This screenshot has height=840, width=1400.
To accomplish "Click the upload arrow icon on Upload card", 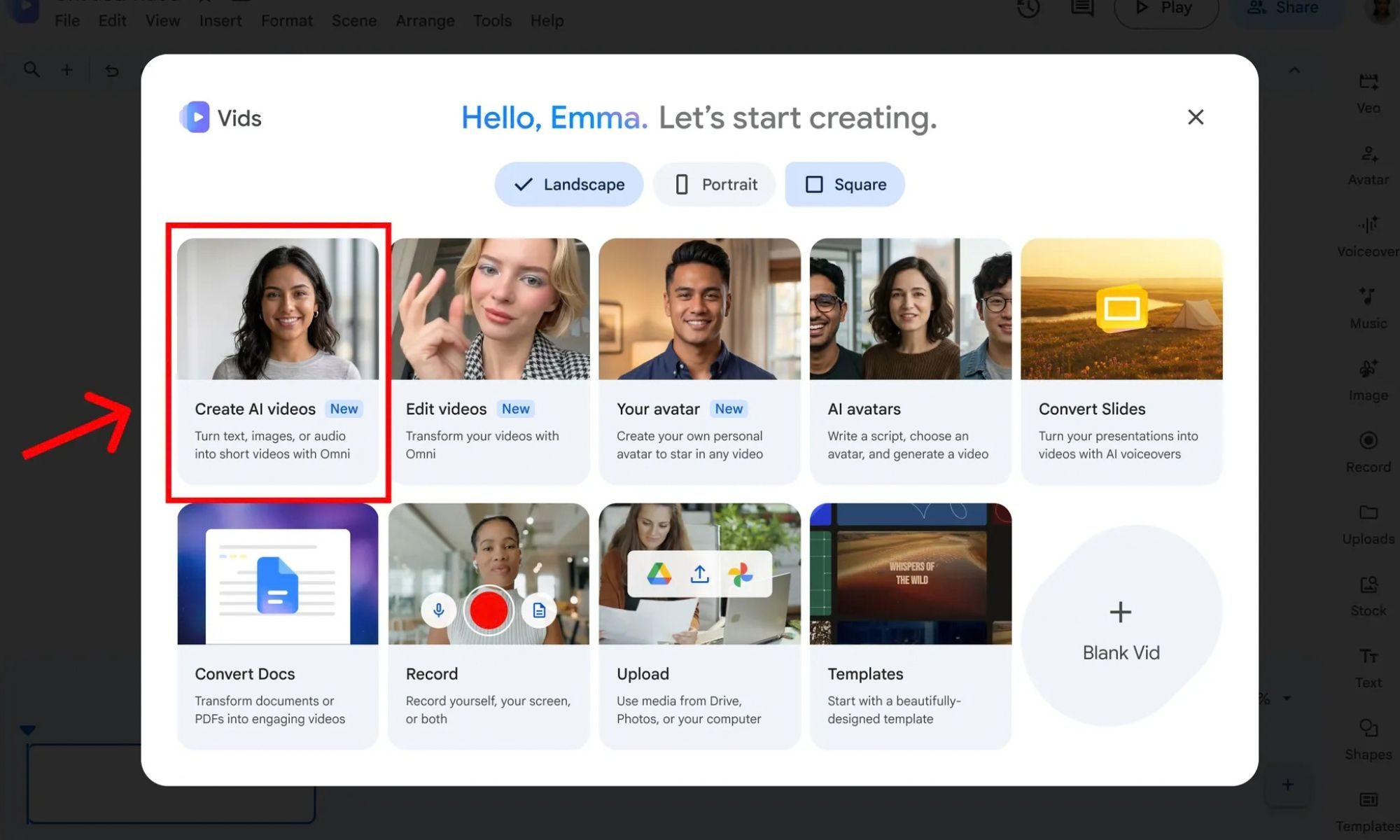I will click(x=699, y=574).
